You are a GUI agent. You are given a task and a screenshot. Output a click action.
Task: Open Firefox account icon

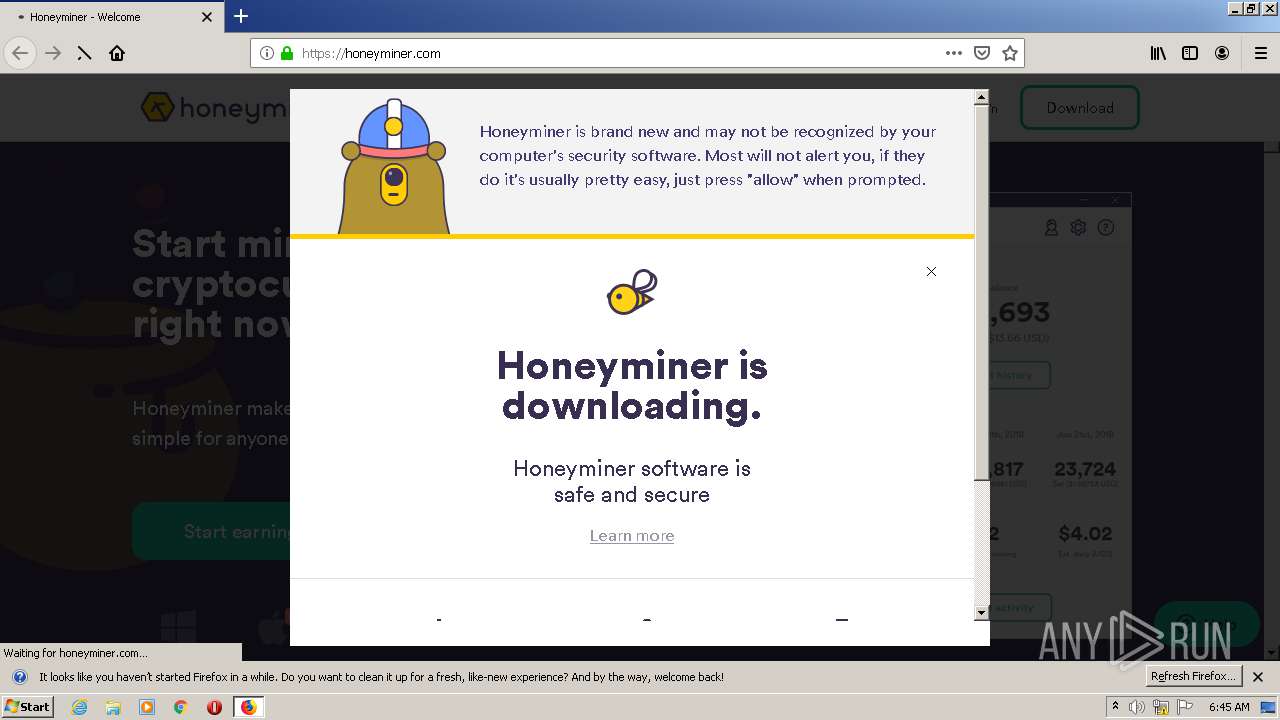(x=1222, y=53)
